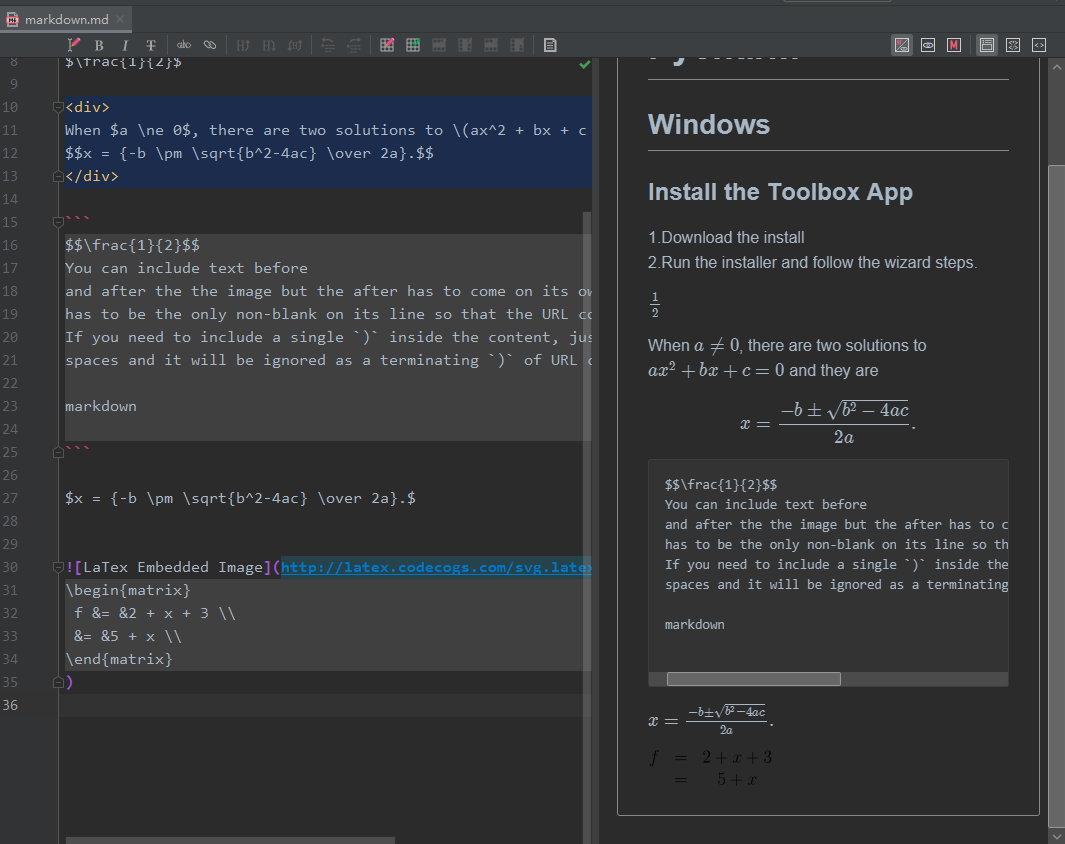Click the small rendered one-half fraction in preview
Screen dimensions: 1065x844
tap(655, 304)
